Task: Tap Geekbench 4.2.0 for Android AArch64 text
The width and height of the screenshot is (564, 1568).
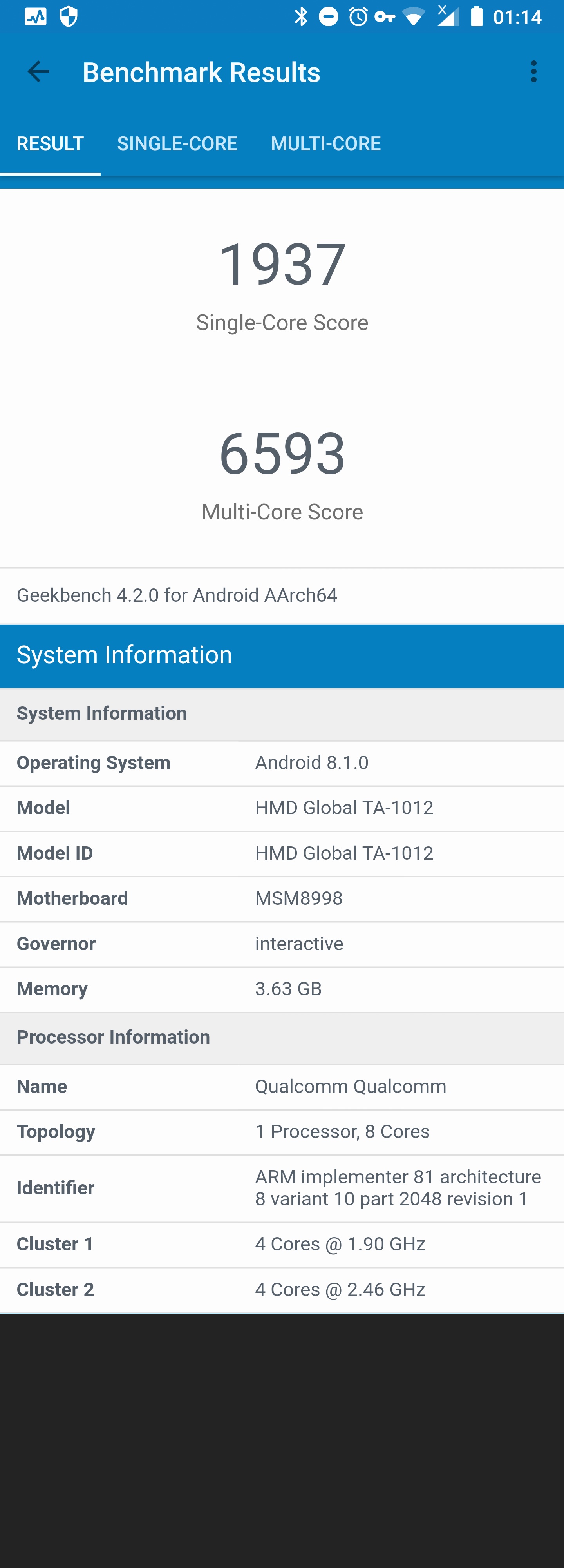Action: (x=177, y=595)
